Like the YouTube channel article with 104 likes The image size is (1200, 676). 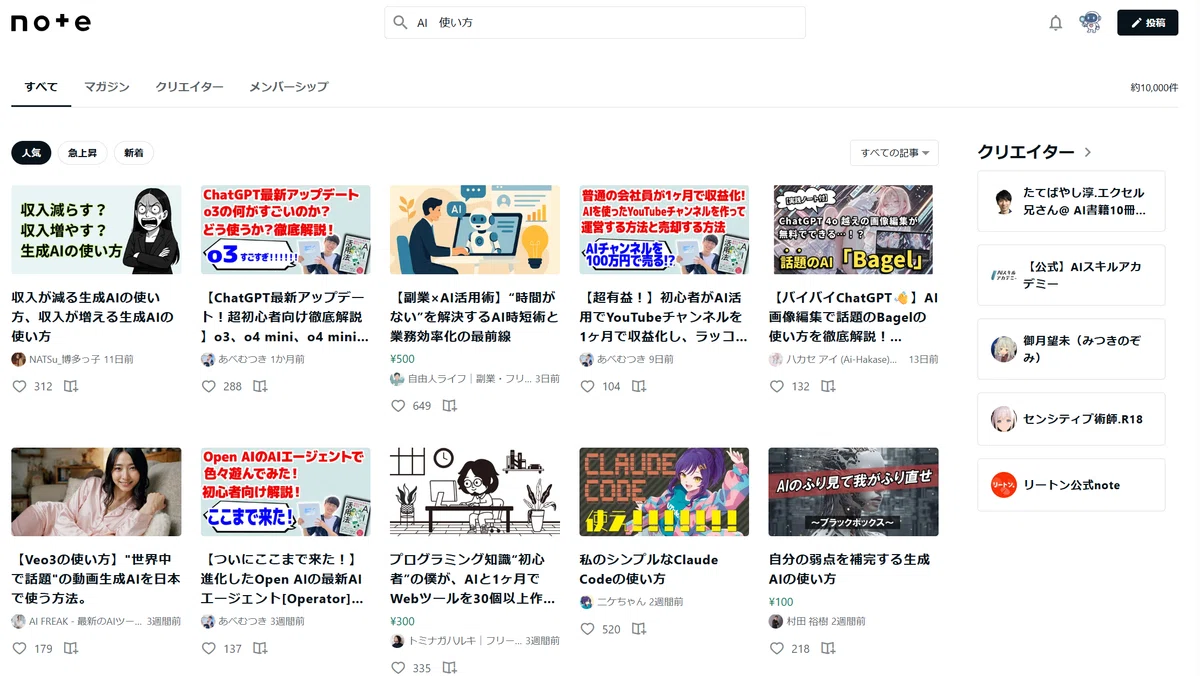587,386
